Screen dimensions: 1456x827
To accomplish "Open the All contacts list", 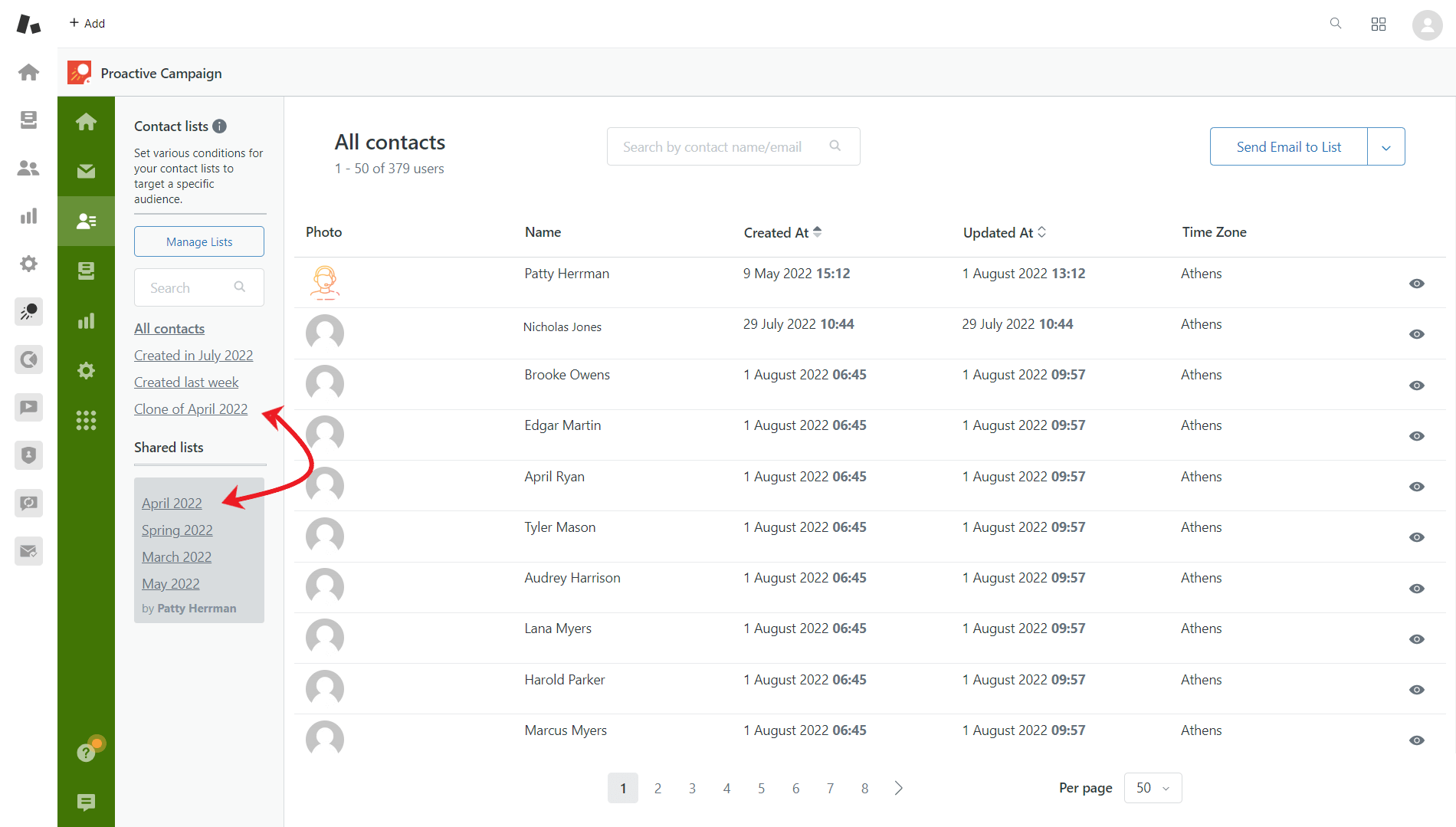I will 169,329.
